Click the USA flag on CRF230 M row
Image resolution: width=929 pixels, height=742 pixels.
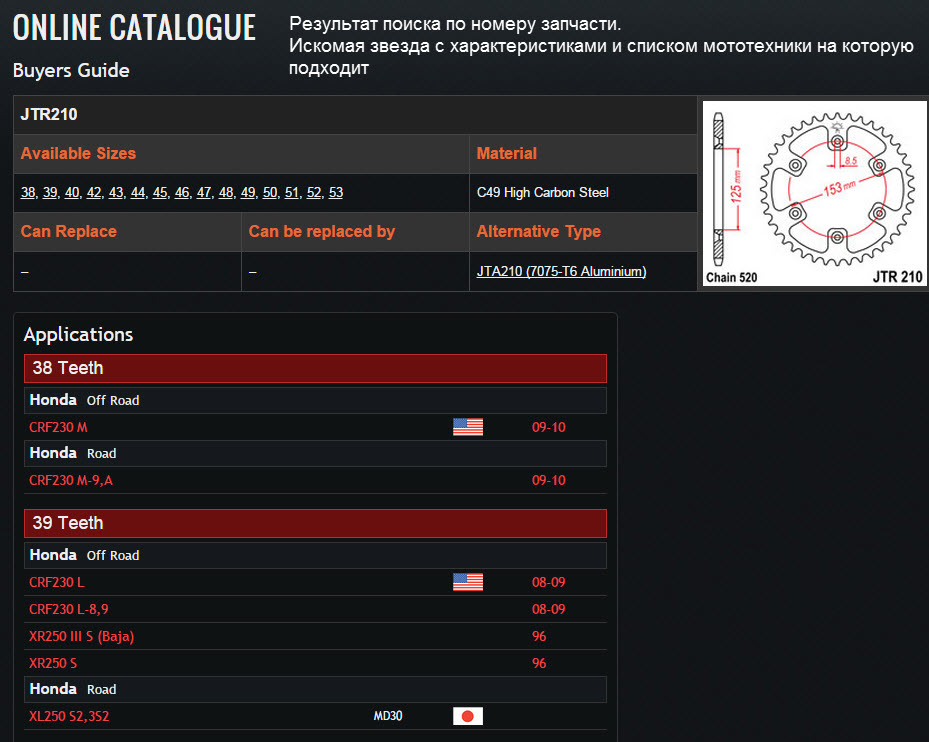coord(467,427)
